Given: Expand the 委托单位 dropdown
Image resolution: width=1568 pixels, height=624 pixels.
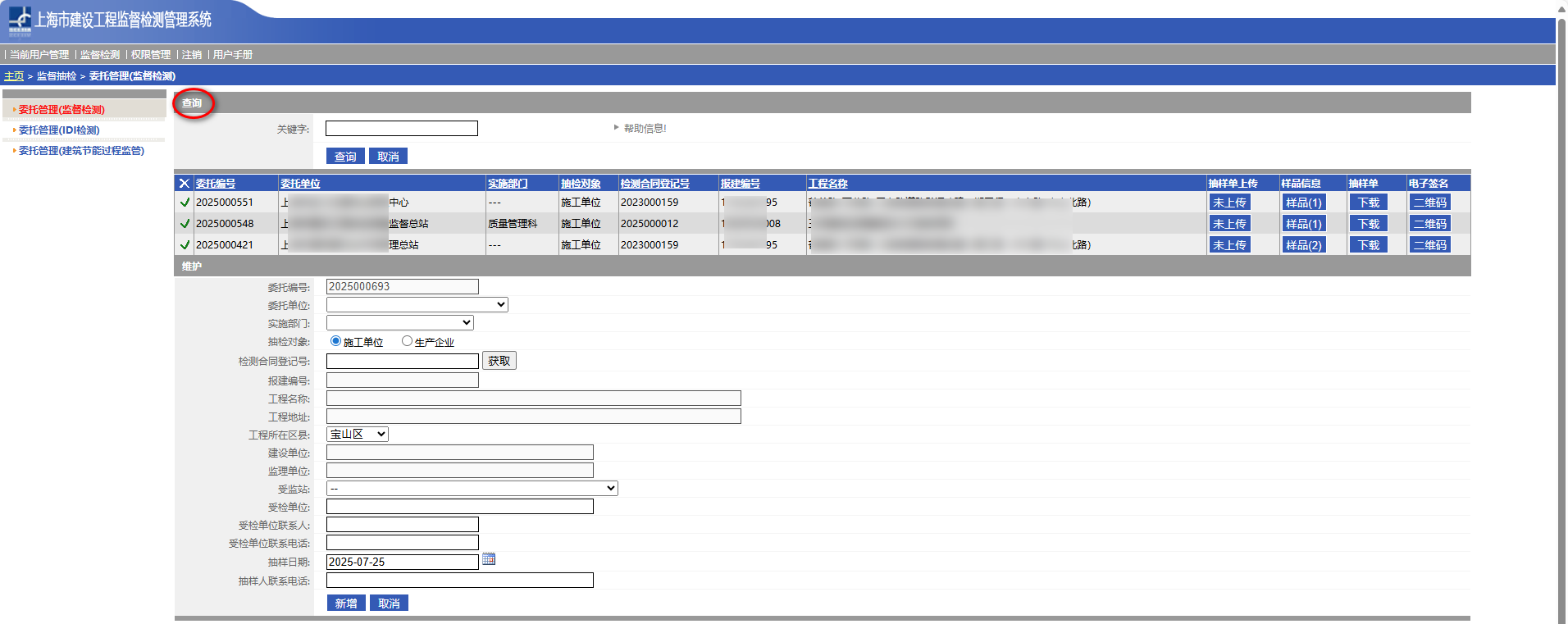Looking at the screenshot, I should click(x=417, y=305).
